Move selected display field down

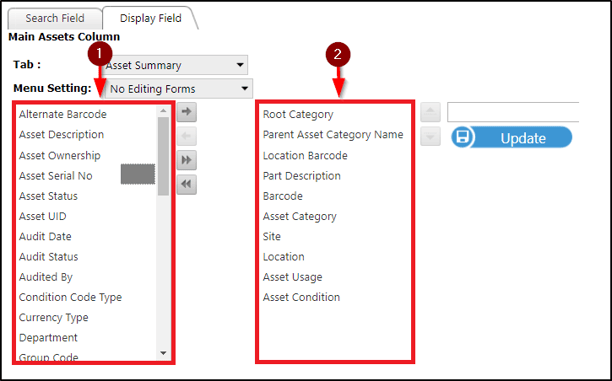pos(431,136)
